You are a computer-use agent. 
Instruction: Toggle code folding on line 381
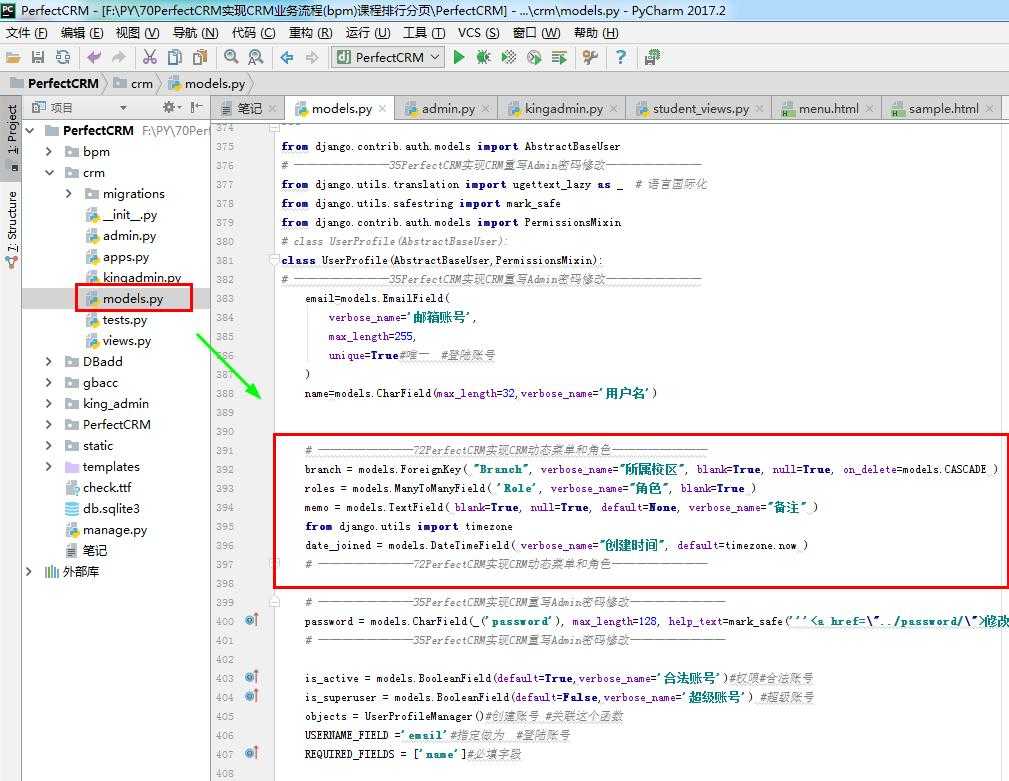[274, 261]
